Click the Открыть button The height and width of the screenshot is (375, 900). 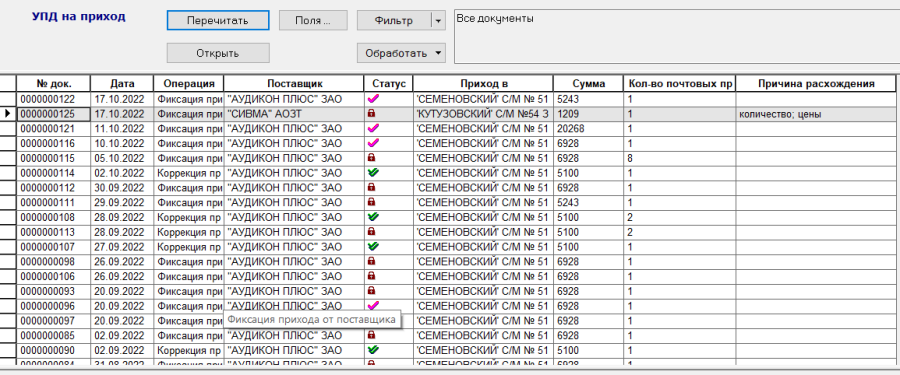click(x=218, y=53)
